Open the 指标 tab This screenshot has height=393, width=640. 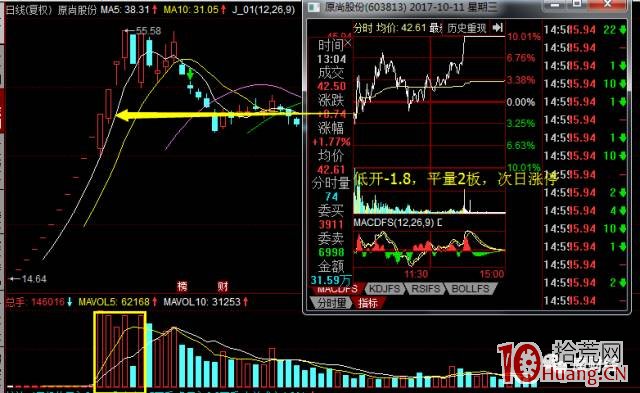pos(367,303)
